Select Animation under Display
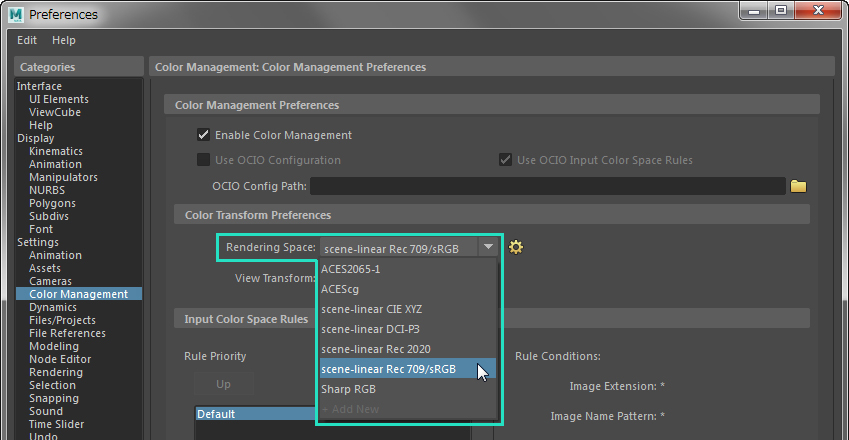 point(55,164)
